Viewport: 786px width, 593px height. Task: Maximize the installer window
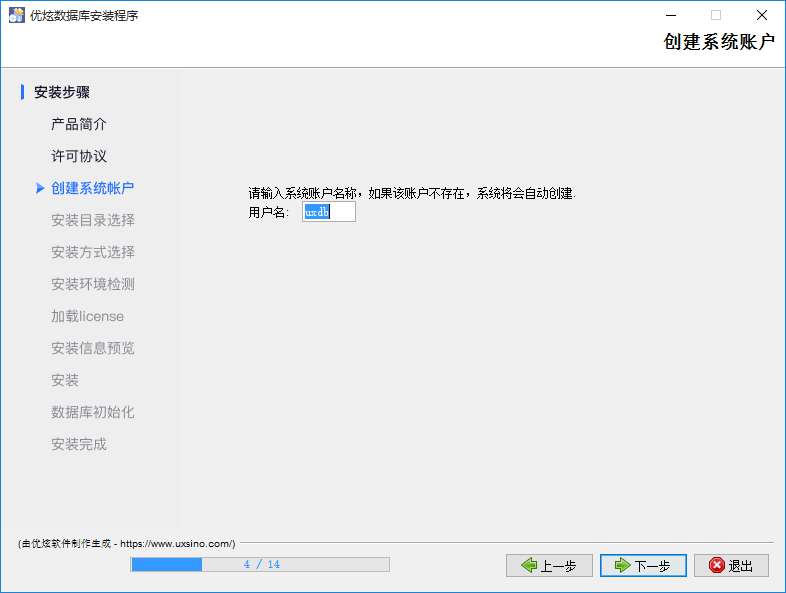(x=715, y=15)
